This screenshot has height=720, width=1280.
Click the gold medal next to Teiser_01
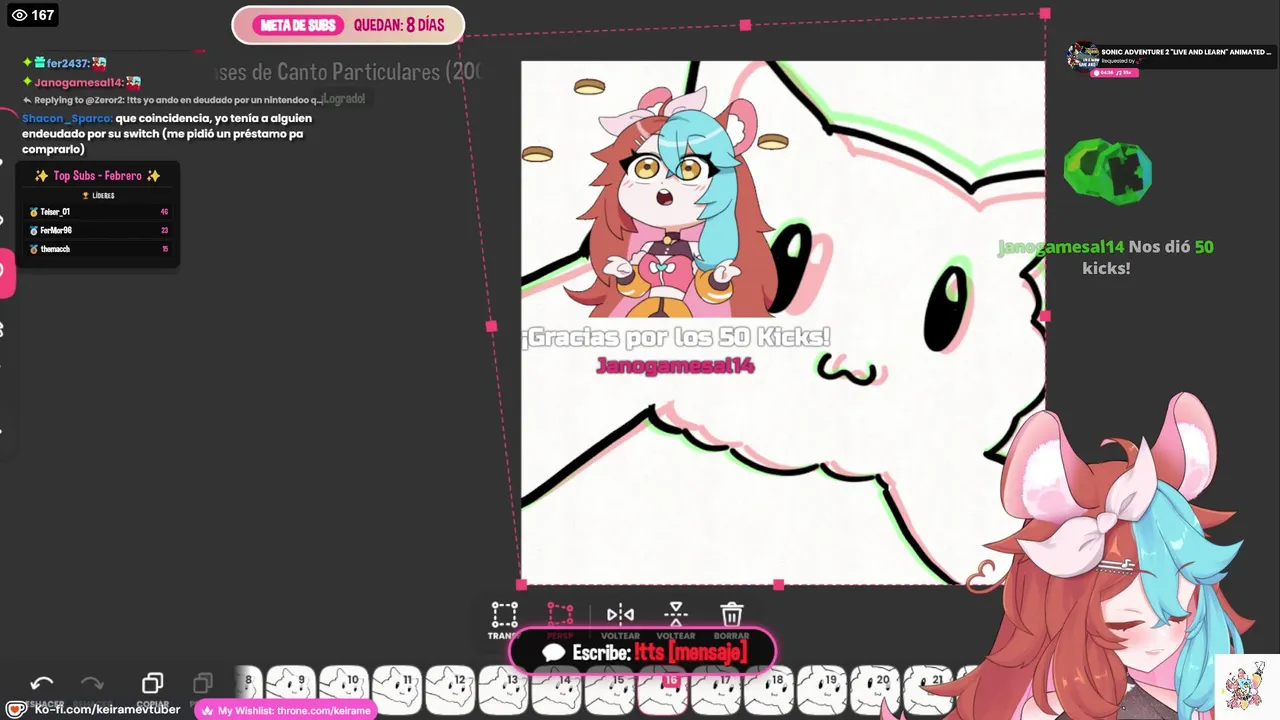point(34,212)
